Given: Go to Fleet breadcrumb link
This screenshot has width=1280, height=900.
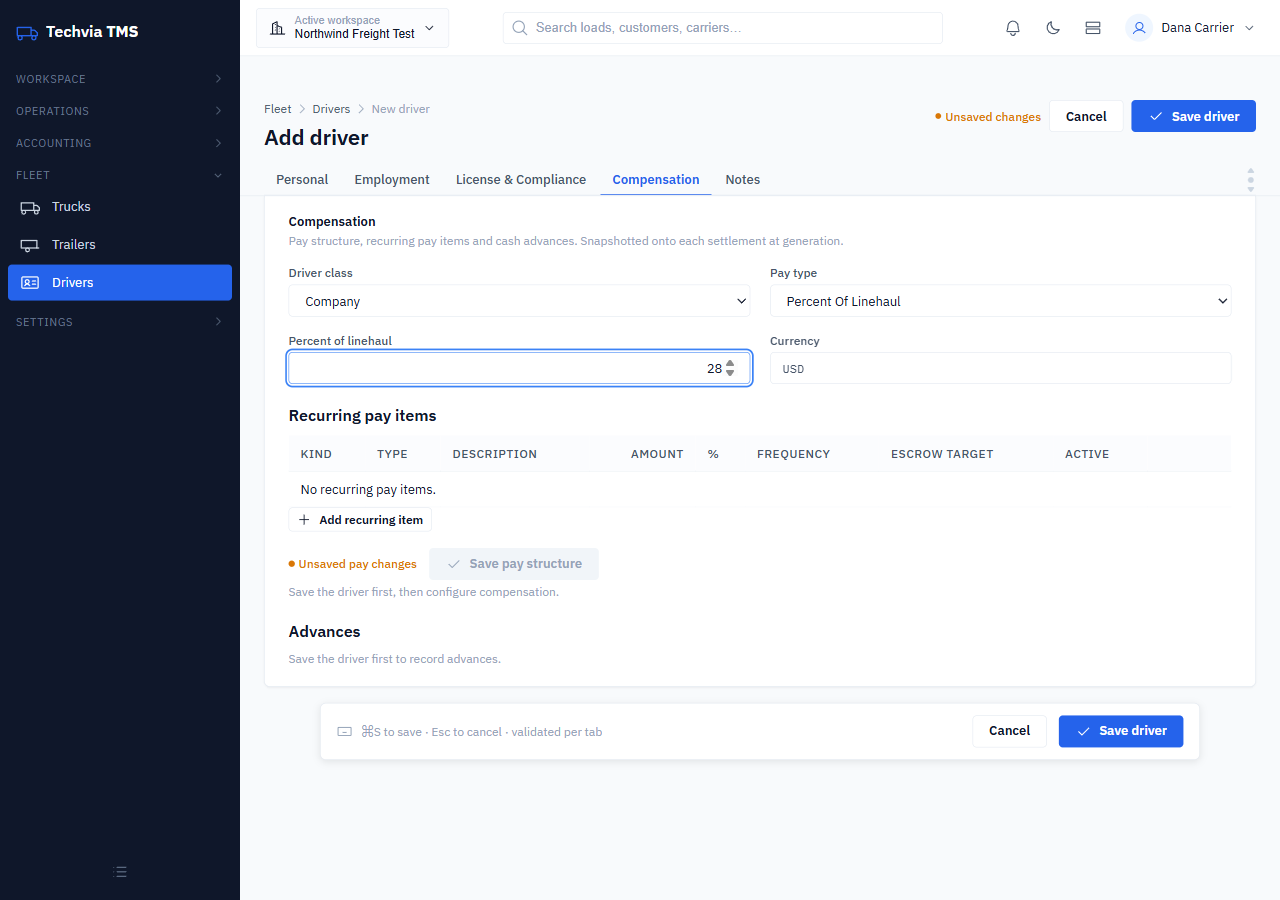Looking at the screenshot, I should tap(278, 109).
